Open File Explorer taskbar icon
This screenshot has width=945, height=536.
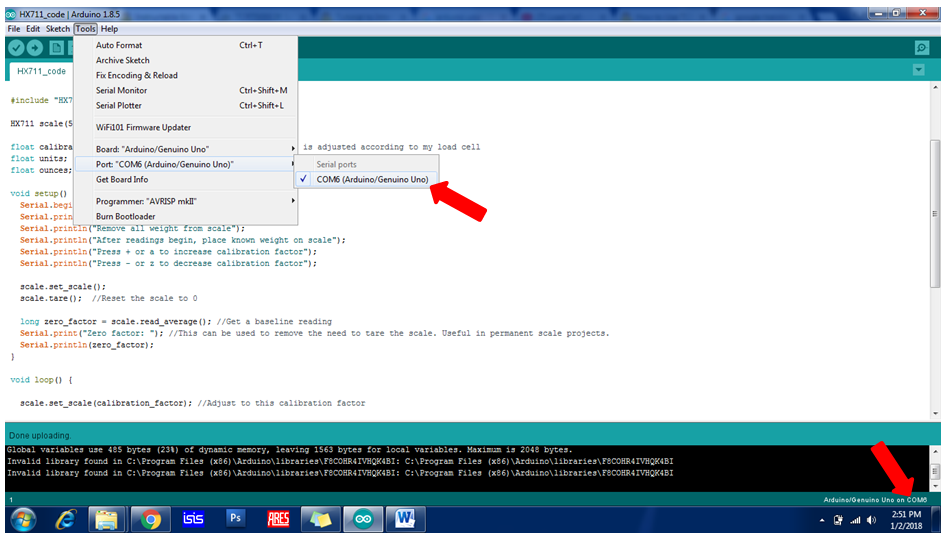click(107, 519)
